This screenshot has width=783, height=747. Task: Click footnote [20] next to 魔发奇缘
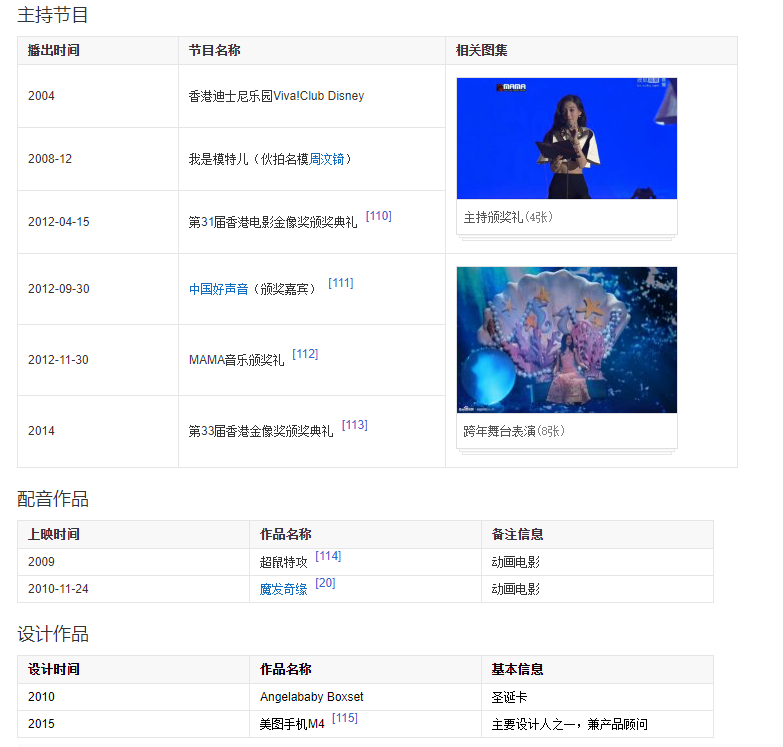pos(325,583)
